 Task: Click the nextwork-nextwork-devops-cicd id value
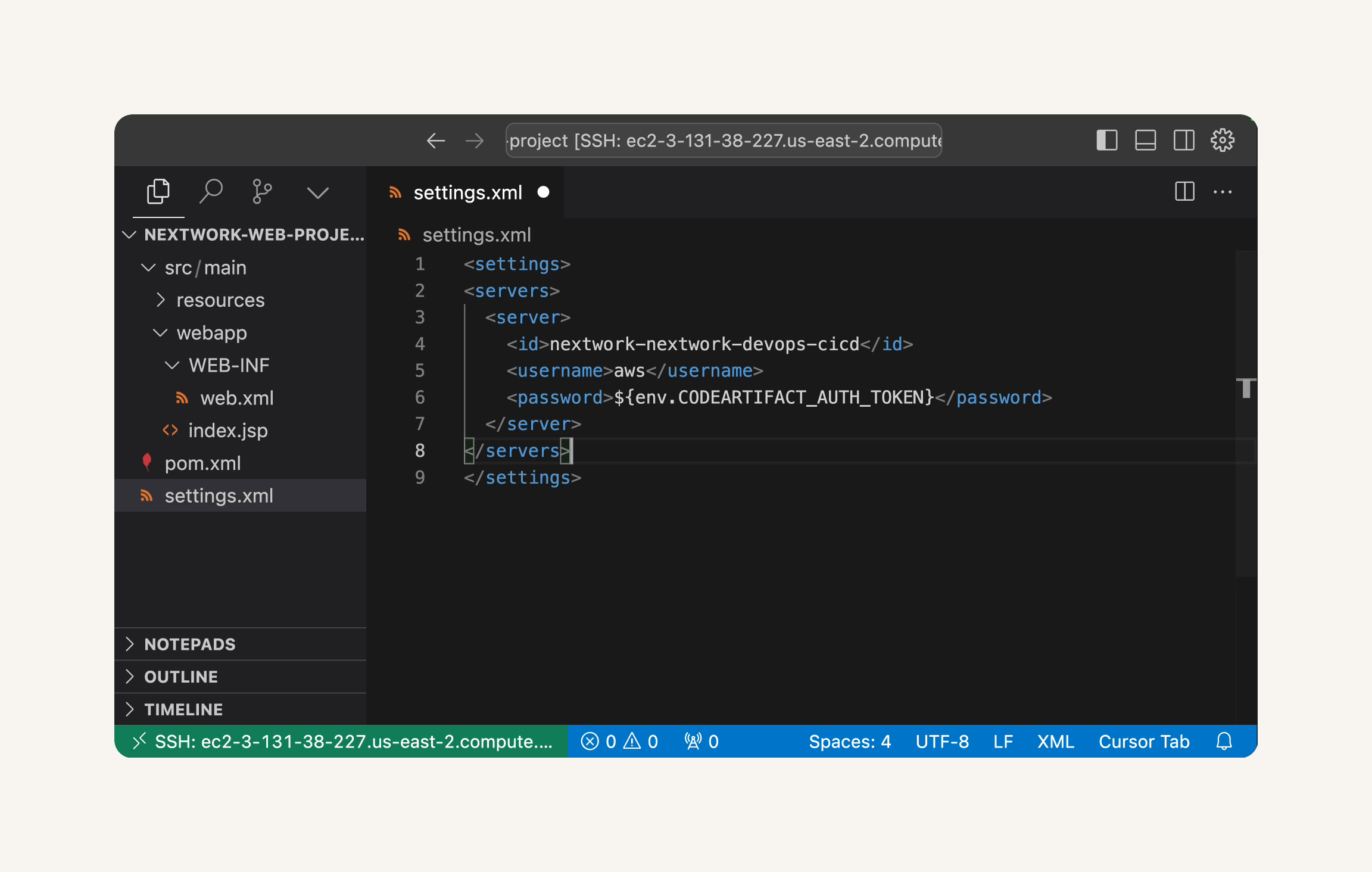click(704, 344)
